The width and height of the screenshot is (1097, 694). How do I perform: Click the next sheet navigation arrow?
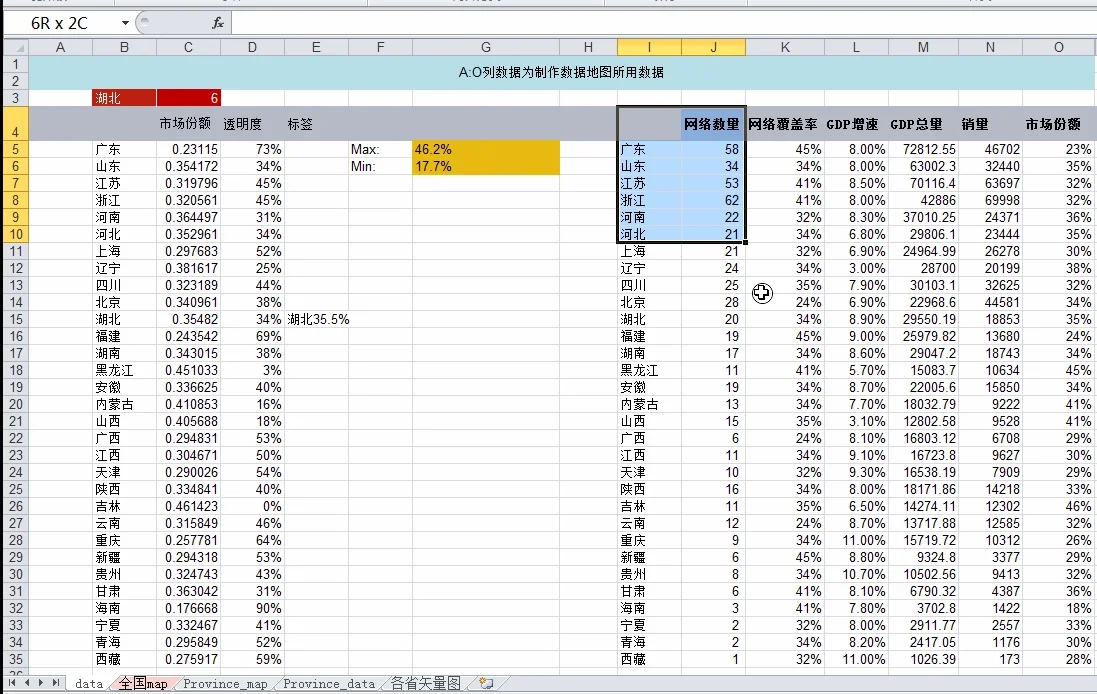click(41, 683)
